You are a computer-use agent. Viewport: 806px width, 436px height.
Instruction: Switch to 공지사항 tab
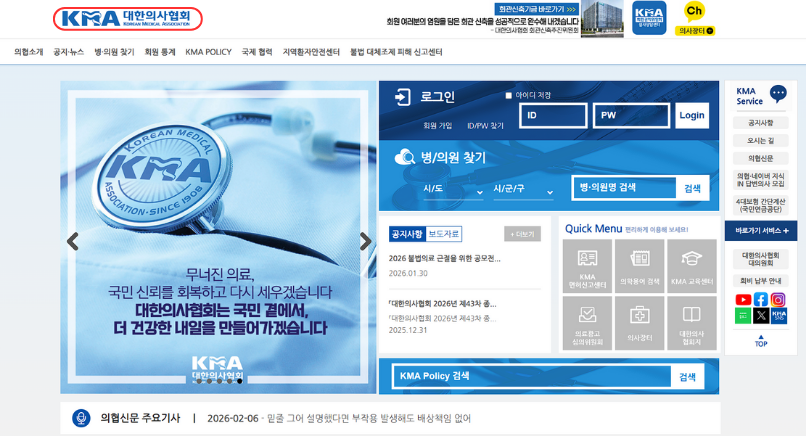(407, 234)
